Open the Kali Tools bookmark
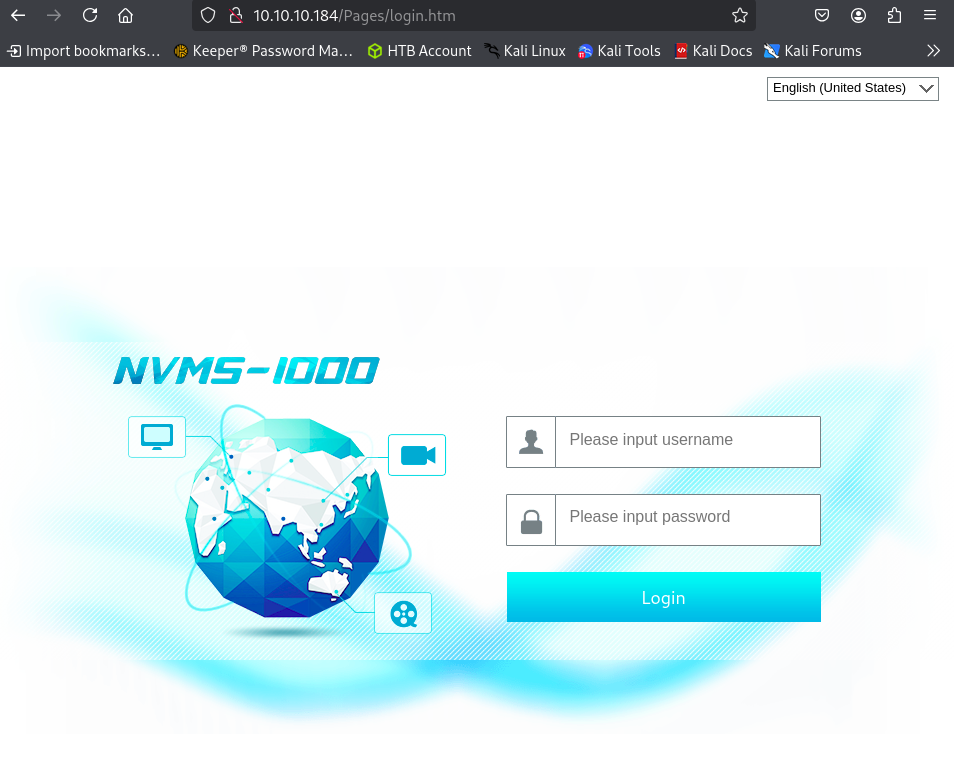The height and width of the screenshot is (775, 954). (x=619, y=50)
